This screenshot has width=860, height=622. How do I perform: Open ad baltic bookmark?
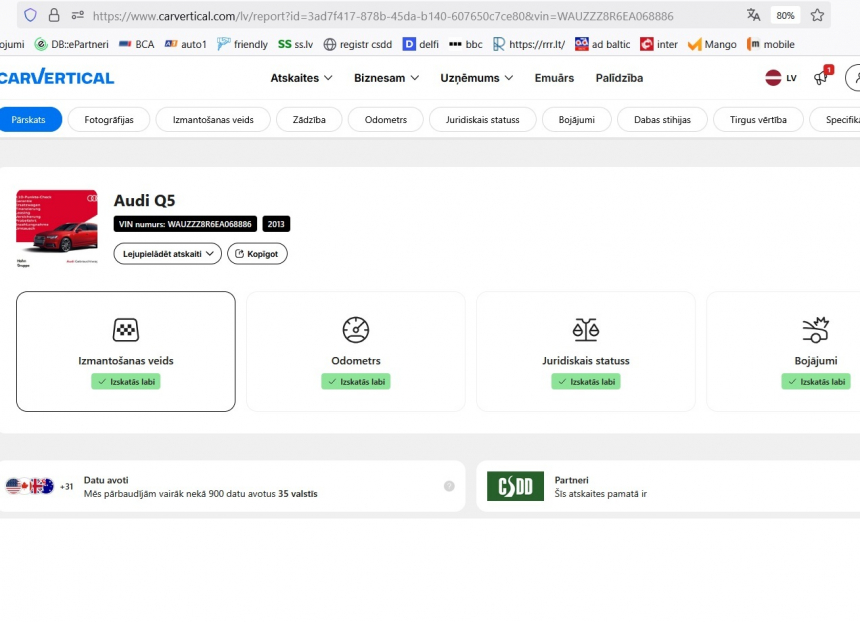tap(603, 44)
